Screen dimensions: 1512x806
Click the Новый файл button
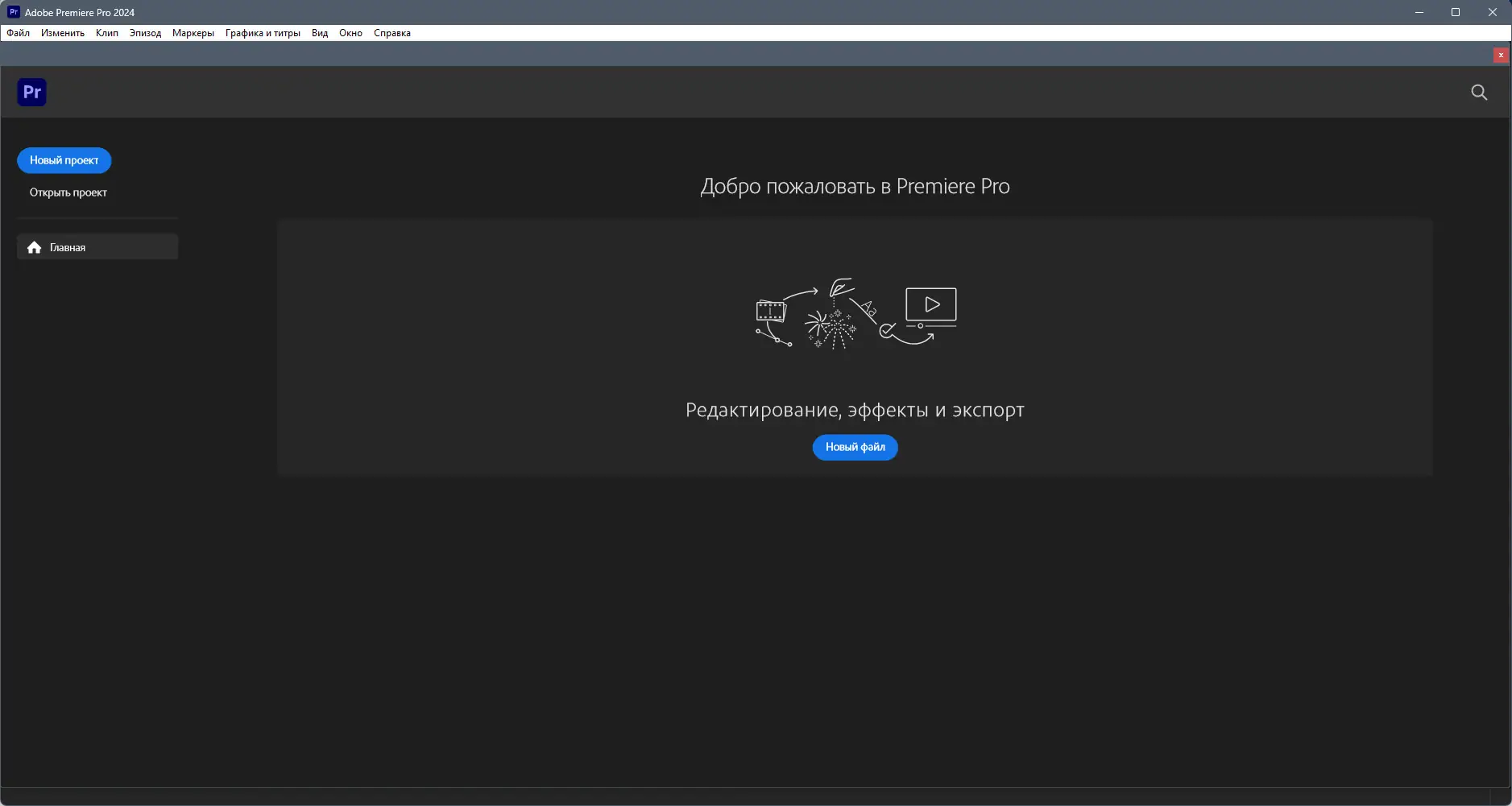pyautogui.click(x=855, y=447)
